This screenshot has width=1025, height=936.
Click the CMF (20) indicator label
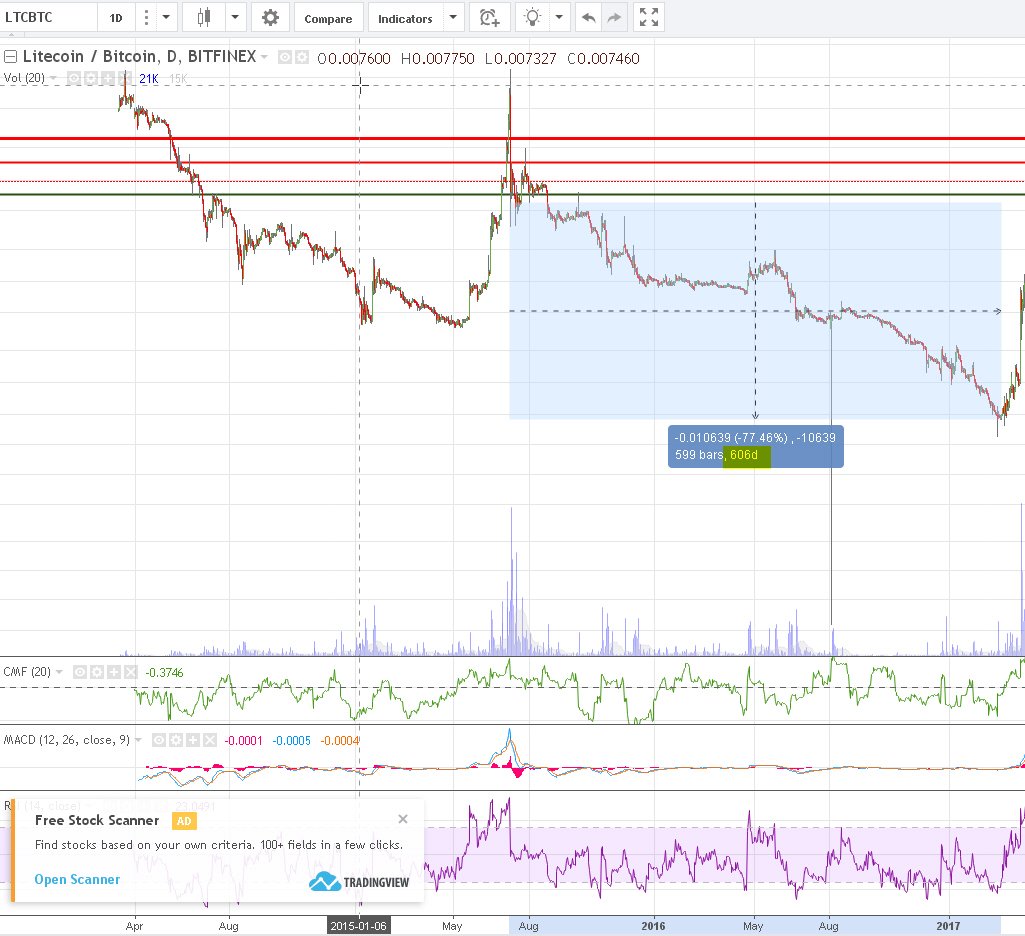point(27,672)
